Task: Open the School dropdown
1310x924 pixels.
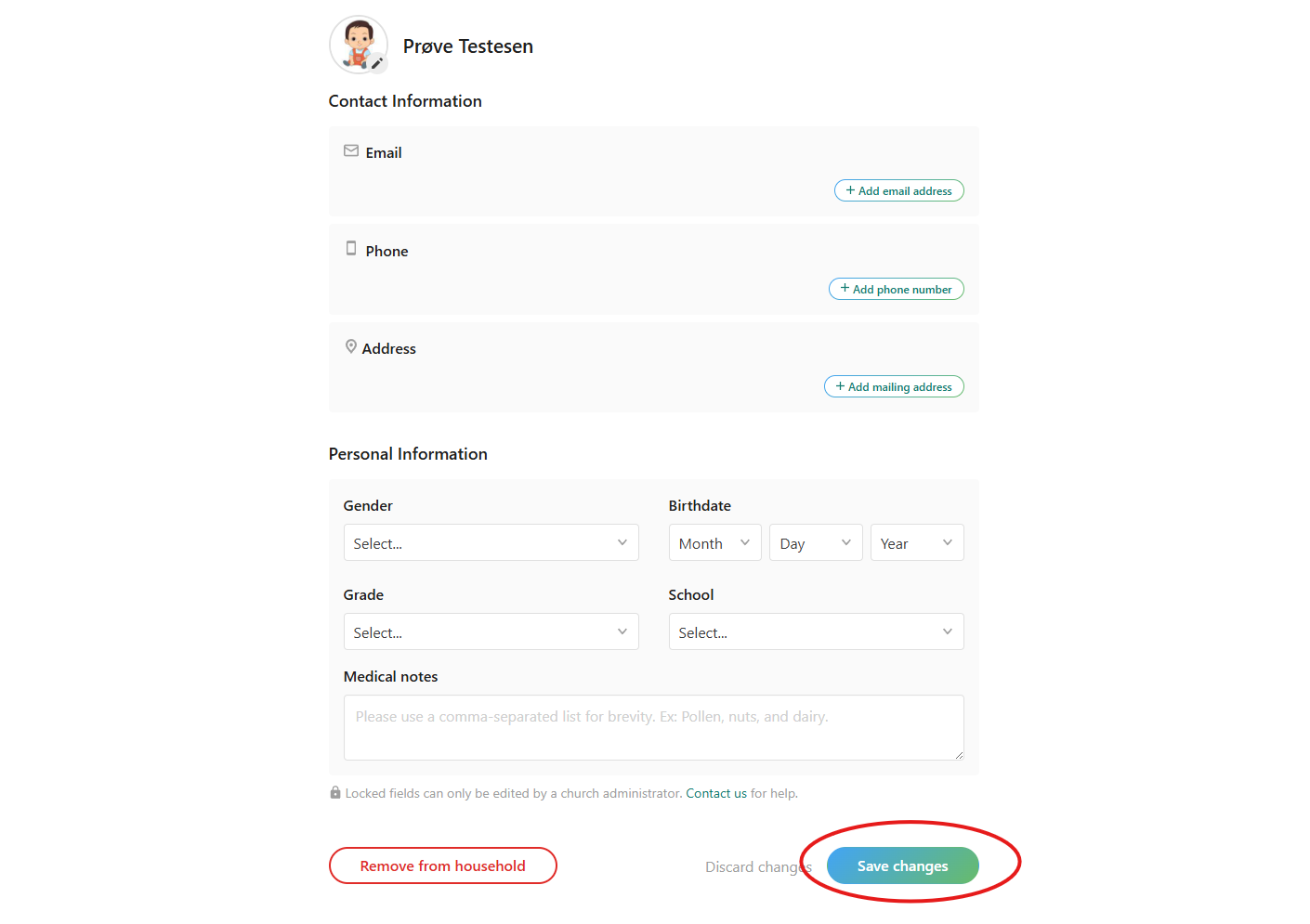Action: point(816,632)
